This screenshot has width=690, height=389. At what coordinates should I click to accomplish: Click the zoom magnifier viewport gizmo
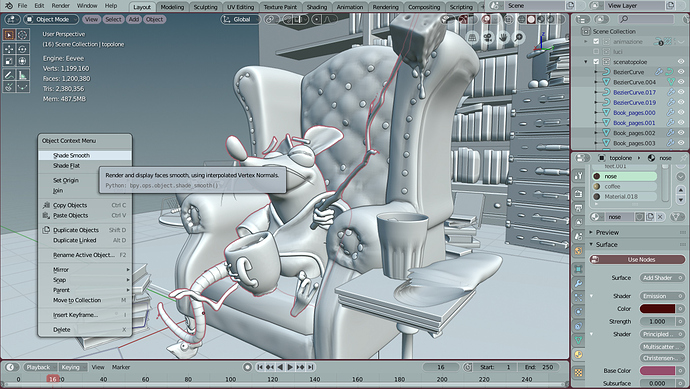(519, 38)
